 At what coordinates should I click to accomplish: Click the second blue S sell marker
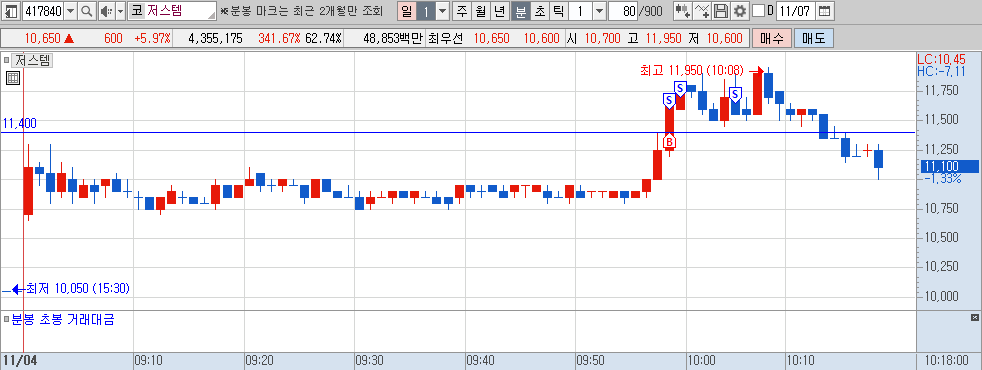[x=680, y=87]
